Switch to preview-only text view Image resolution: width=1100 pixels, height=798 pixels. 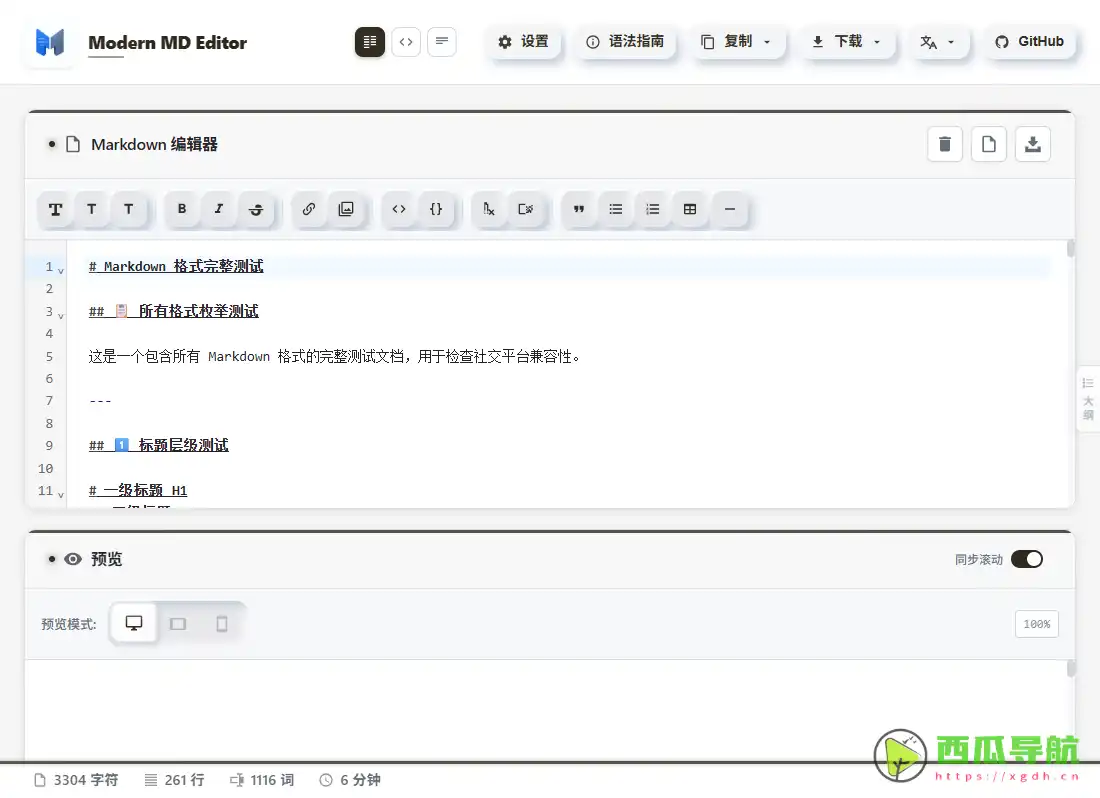(441, 42)
